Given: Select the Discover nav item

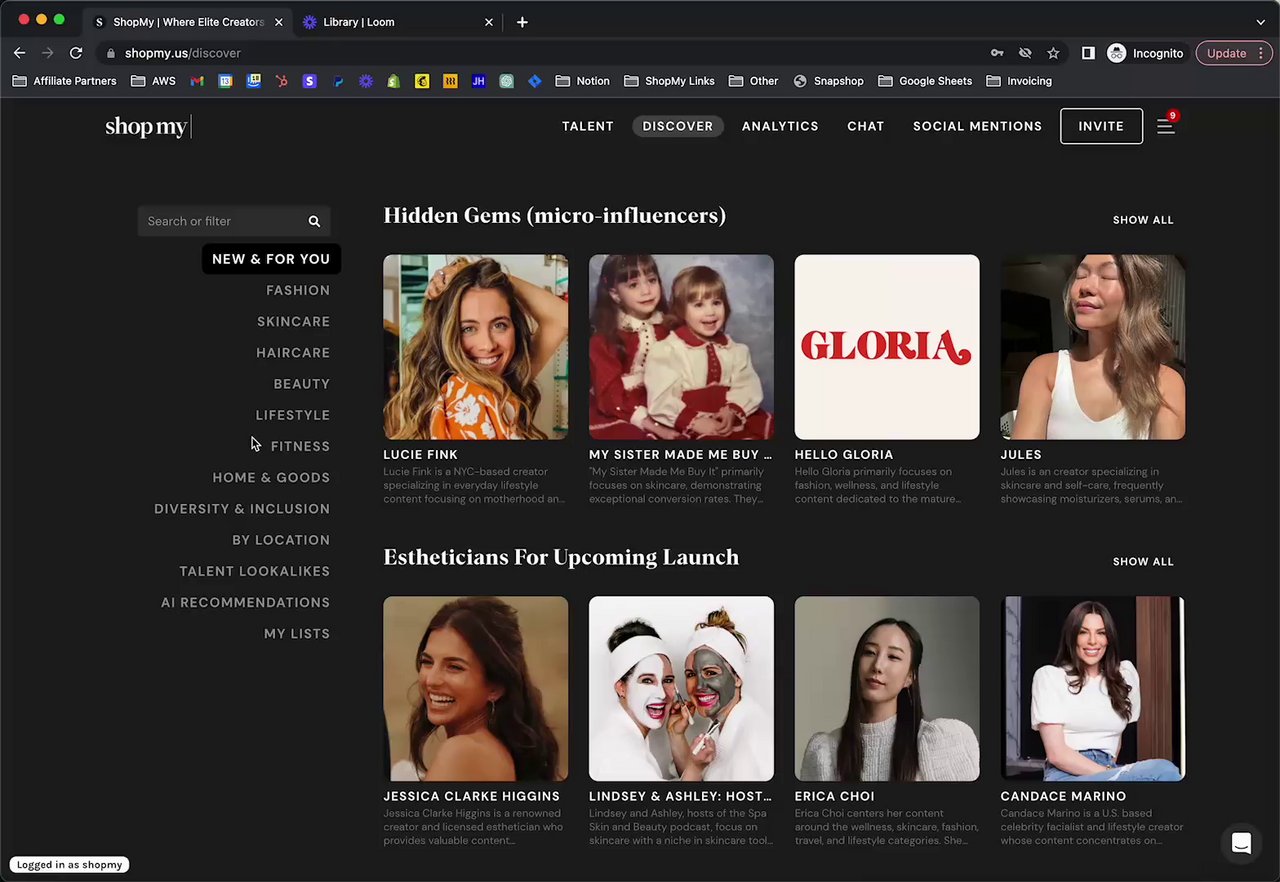Looking at the screenshot, I should pos(678,126).
